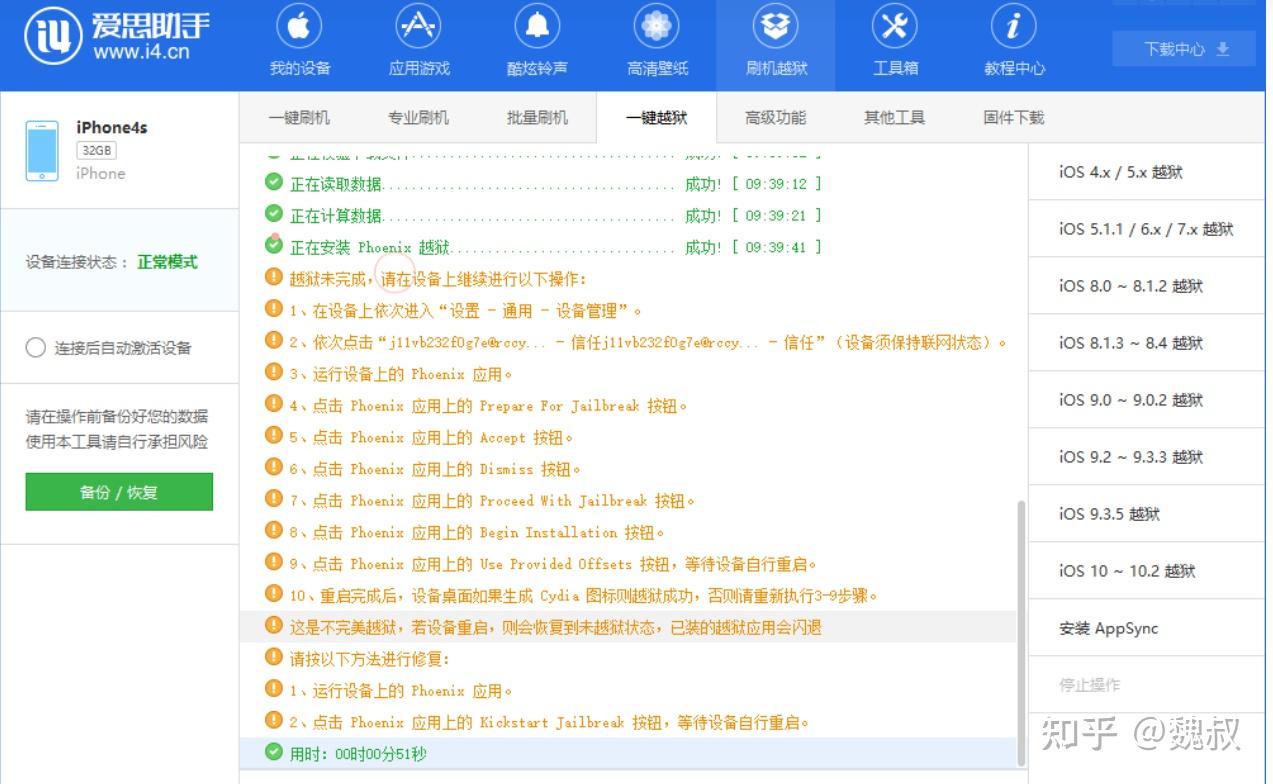Choose iOS 8.1.3 ~ 8.4 越狱
The width and height of the screenshot is (1273, 784).
(x=1146, y=343)
